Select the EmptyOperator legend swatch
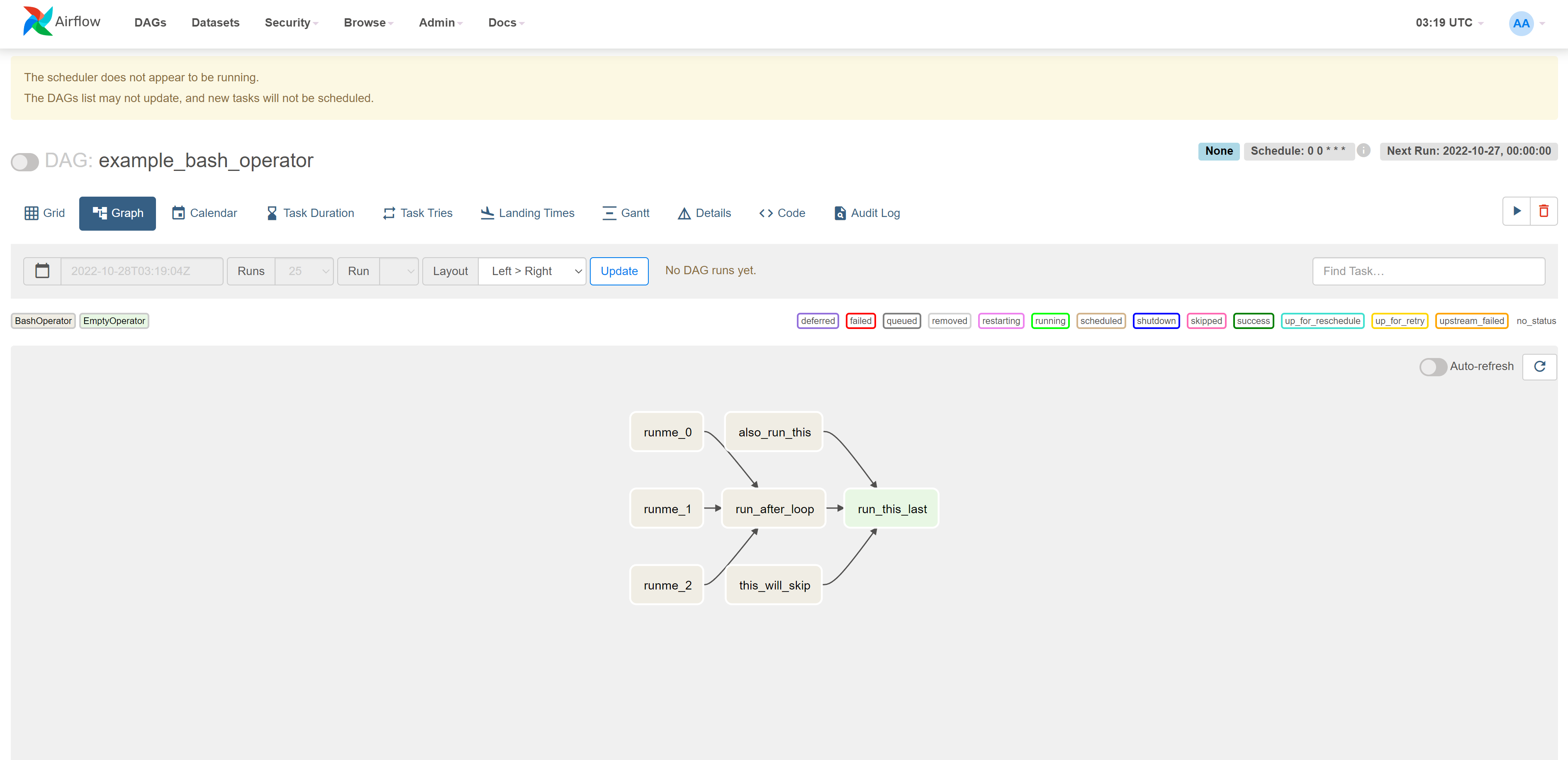1568x760 pixels. tap(114, 321)
